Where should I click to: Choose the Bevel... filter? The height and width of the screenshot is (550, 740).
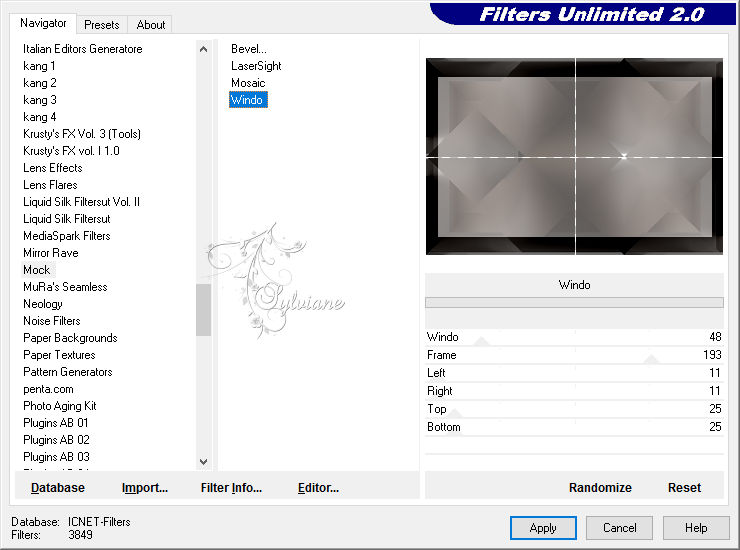click(249, 49)
